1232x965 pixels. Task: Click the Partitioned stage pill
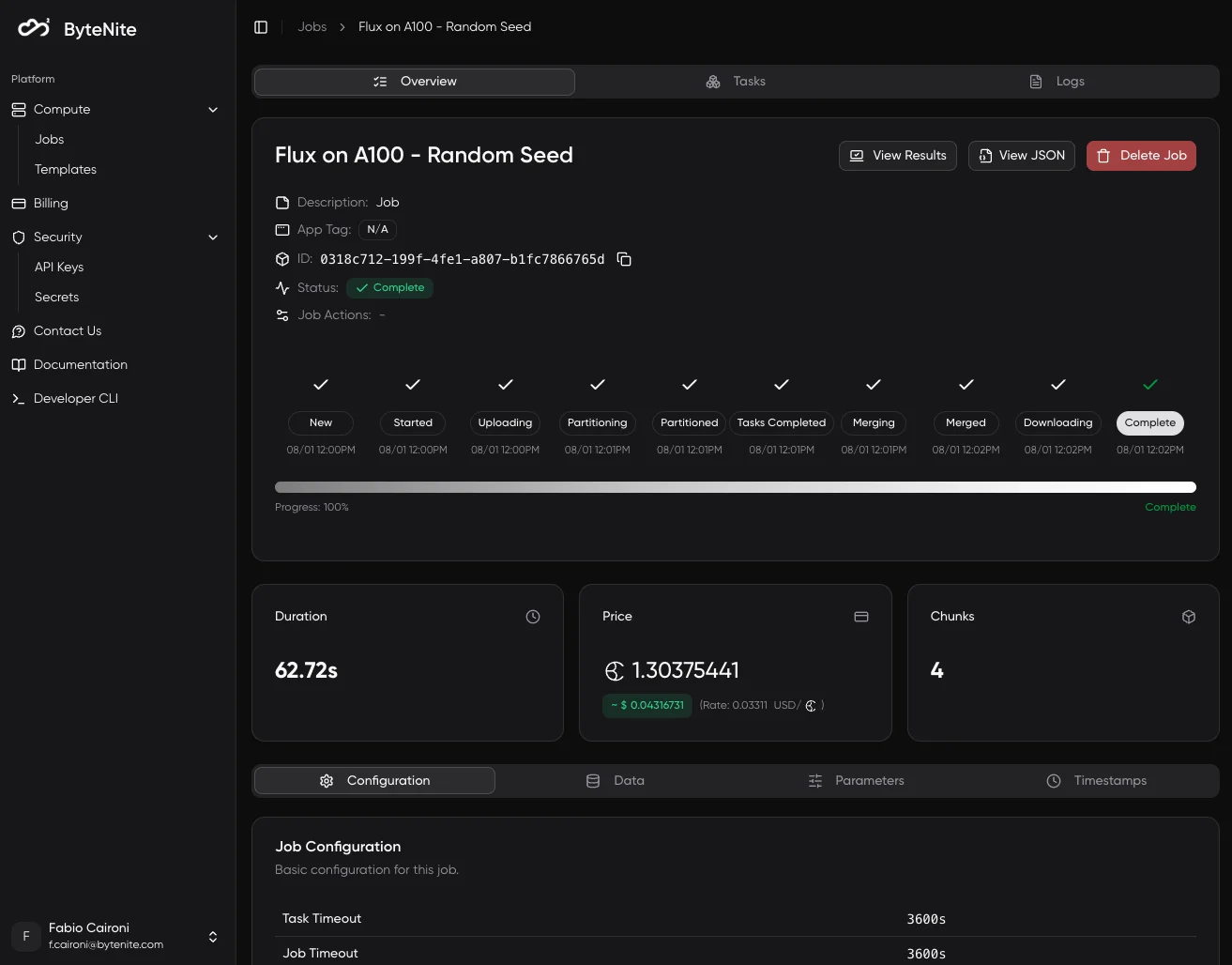pyautogui.click(x=690, y=423)
